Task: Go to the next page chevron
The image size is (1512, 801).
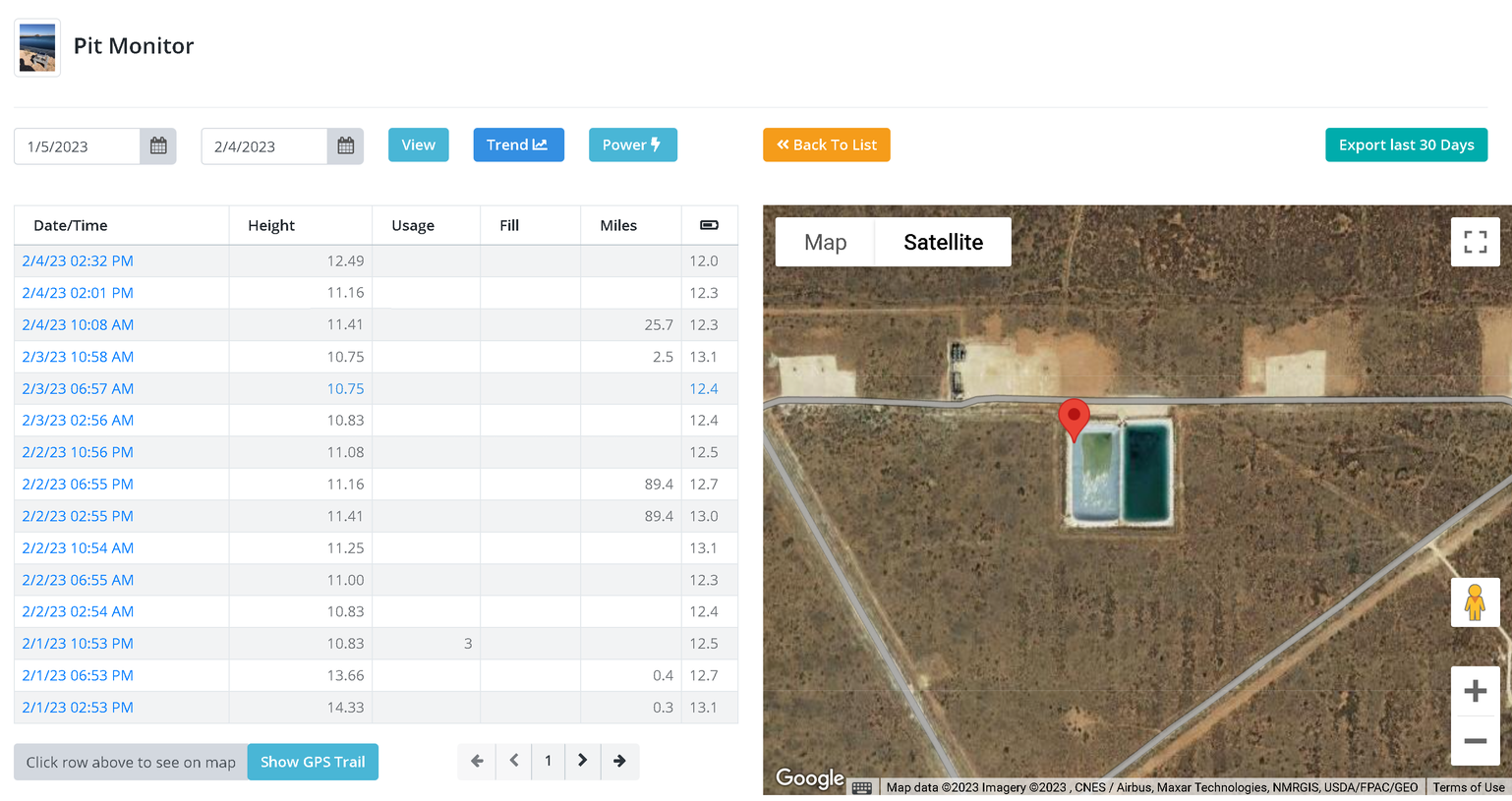Action: [x=583, y=761]
